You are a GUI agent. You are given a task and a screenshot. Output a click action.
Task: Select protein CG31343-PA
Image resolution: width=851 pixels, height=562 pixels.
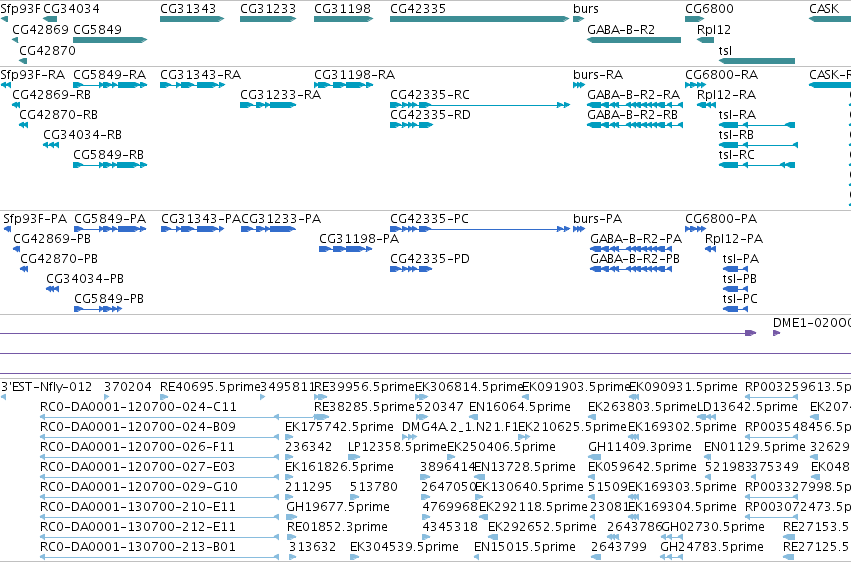tap(193, 229)
